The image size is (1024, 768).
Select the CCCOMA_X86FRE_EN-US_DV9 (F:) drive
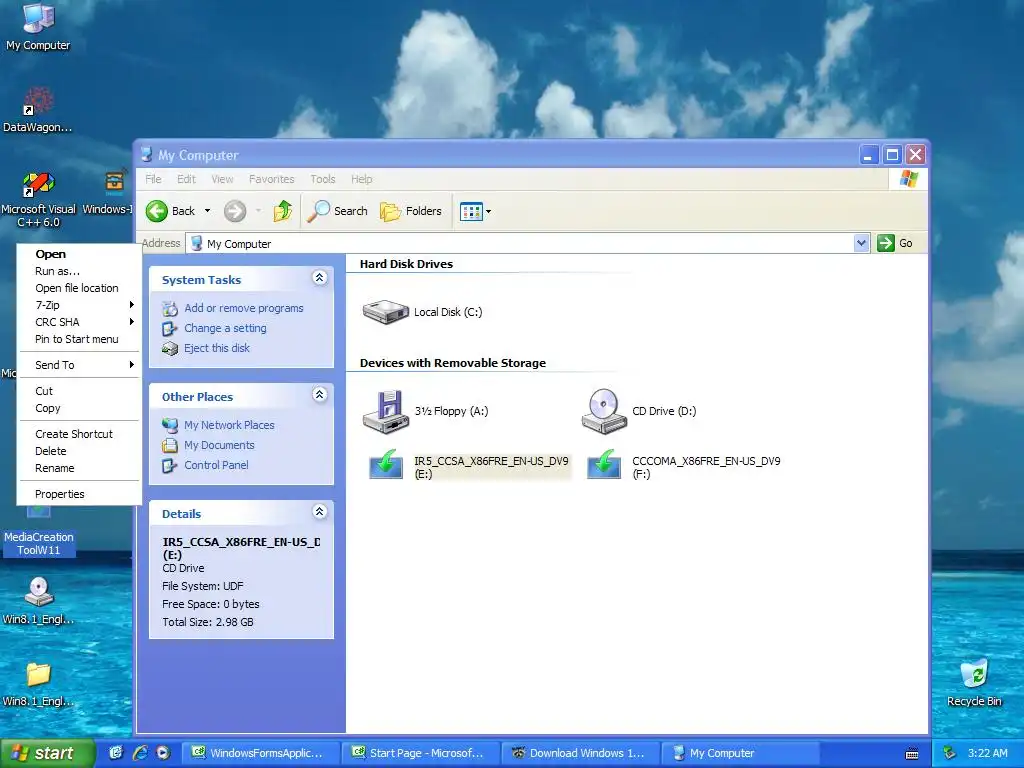683,466
